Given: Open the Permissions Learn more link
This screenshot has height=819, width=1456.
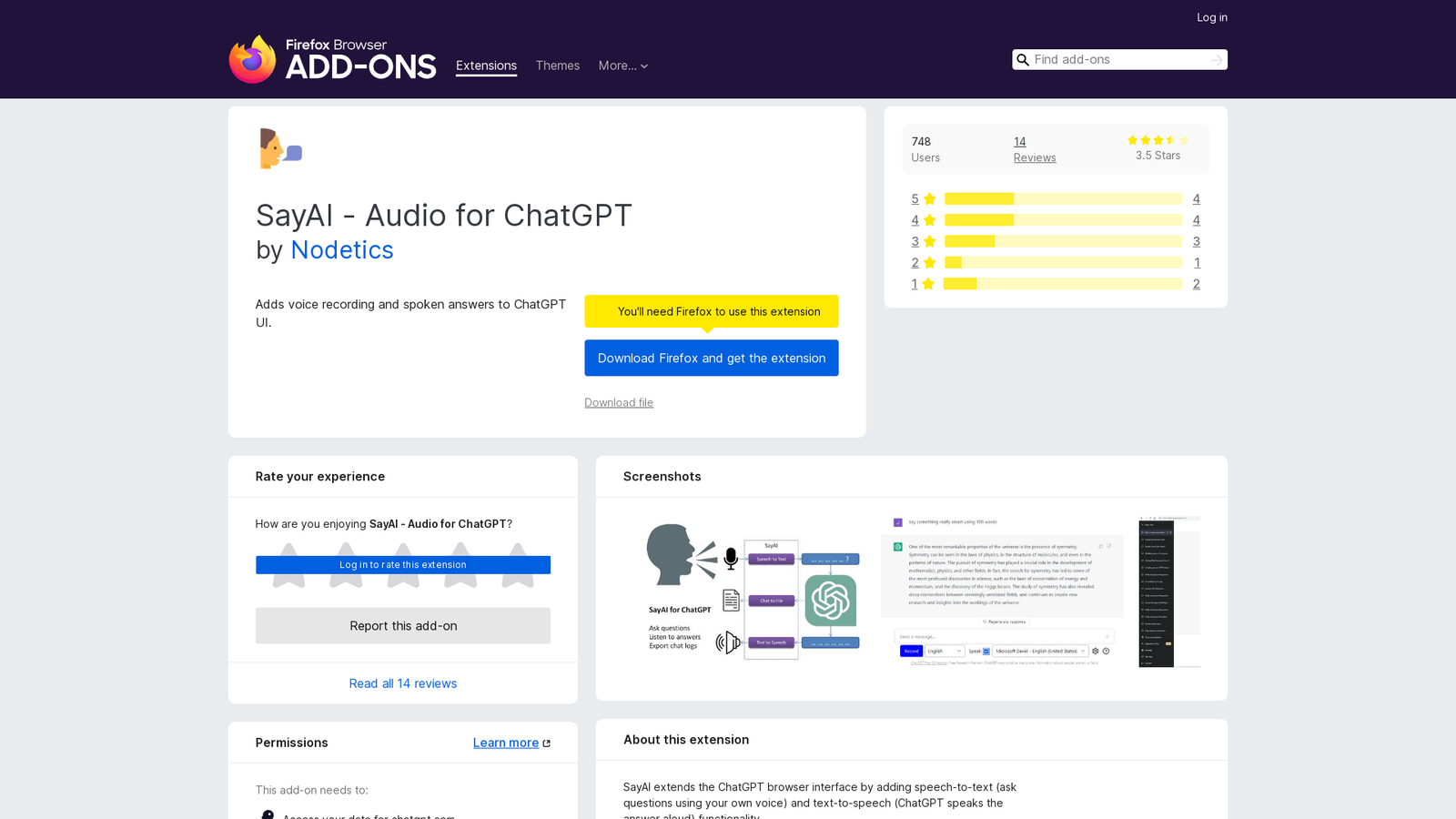Looking at the screenshot, I should tap(506, 743).
